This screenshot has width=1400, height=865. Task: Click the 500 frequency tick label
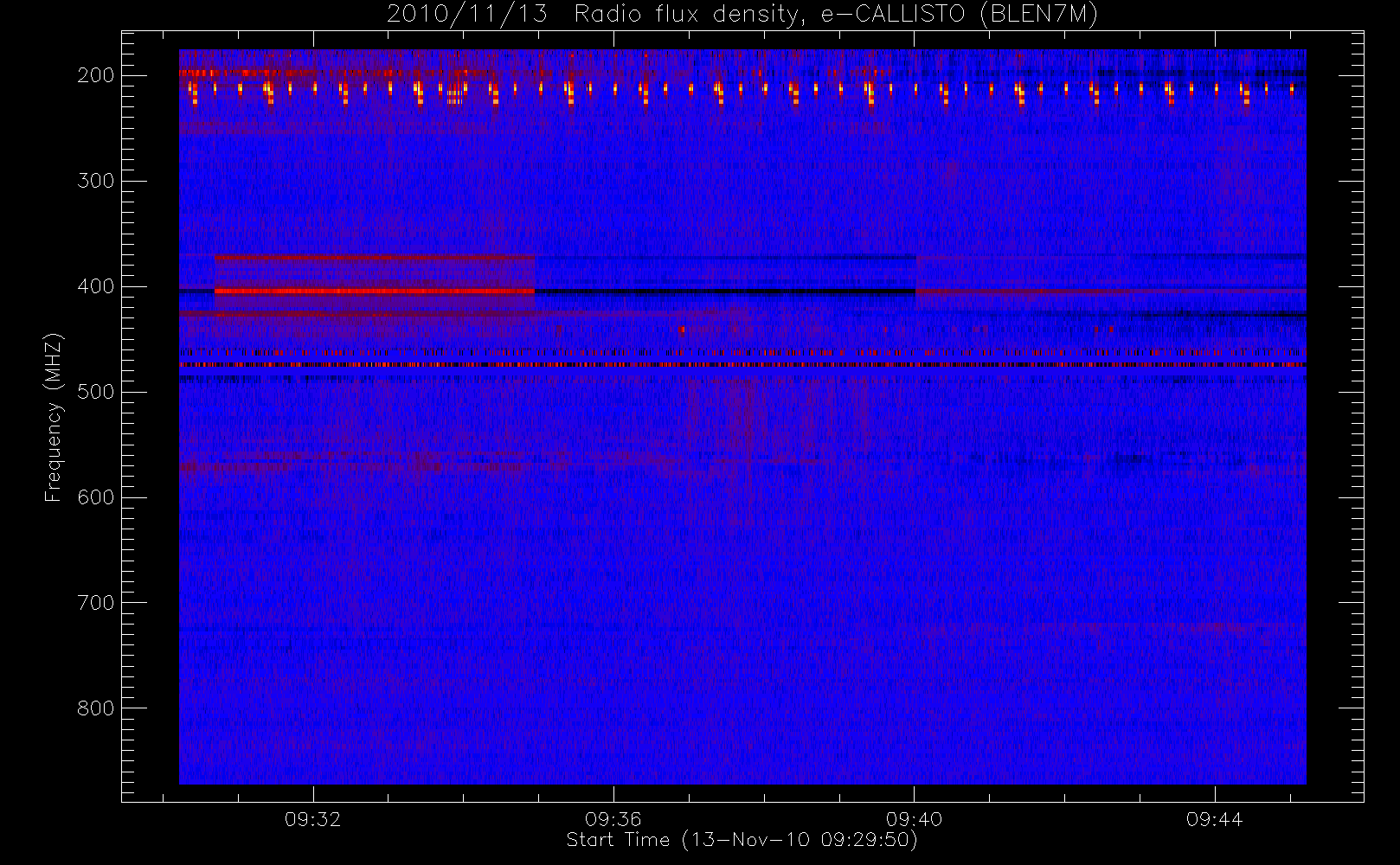tap(96, 392)
